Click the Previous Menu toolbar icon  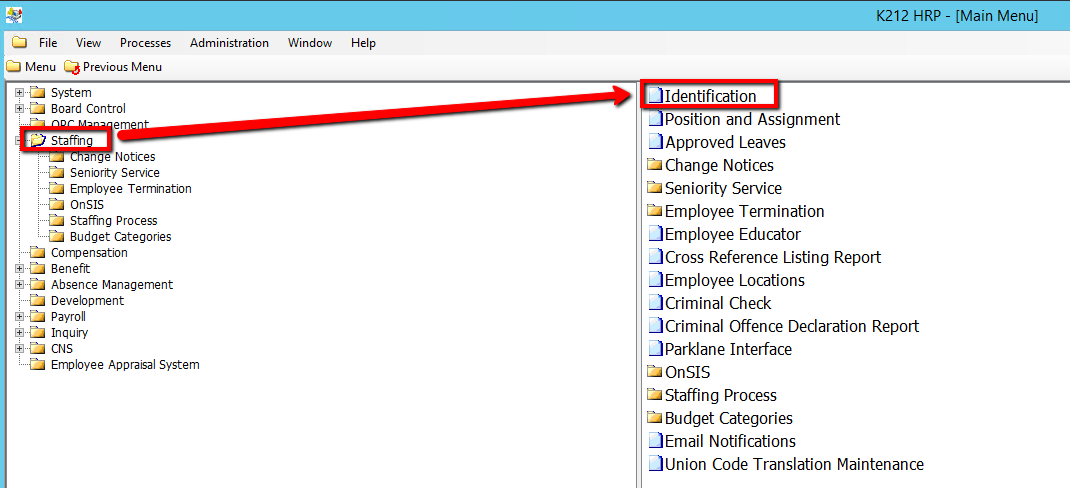(71, 67)
